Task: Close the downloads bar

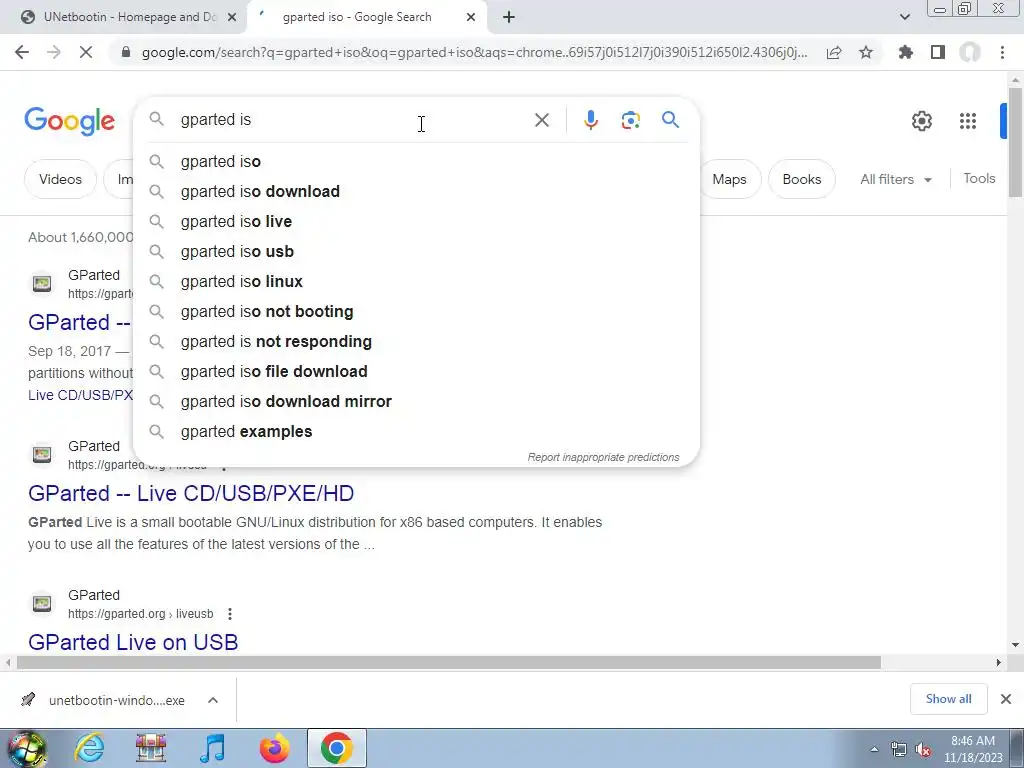Action: coord(1006,699)
